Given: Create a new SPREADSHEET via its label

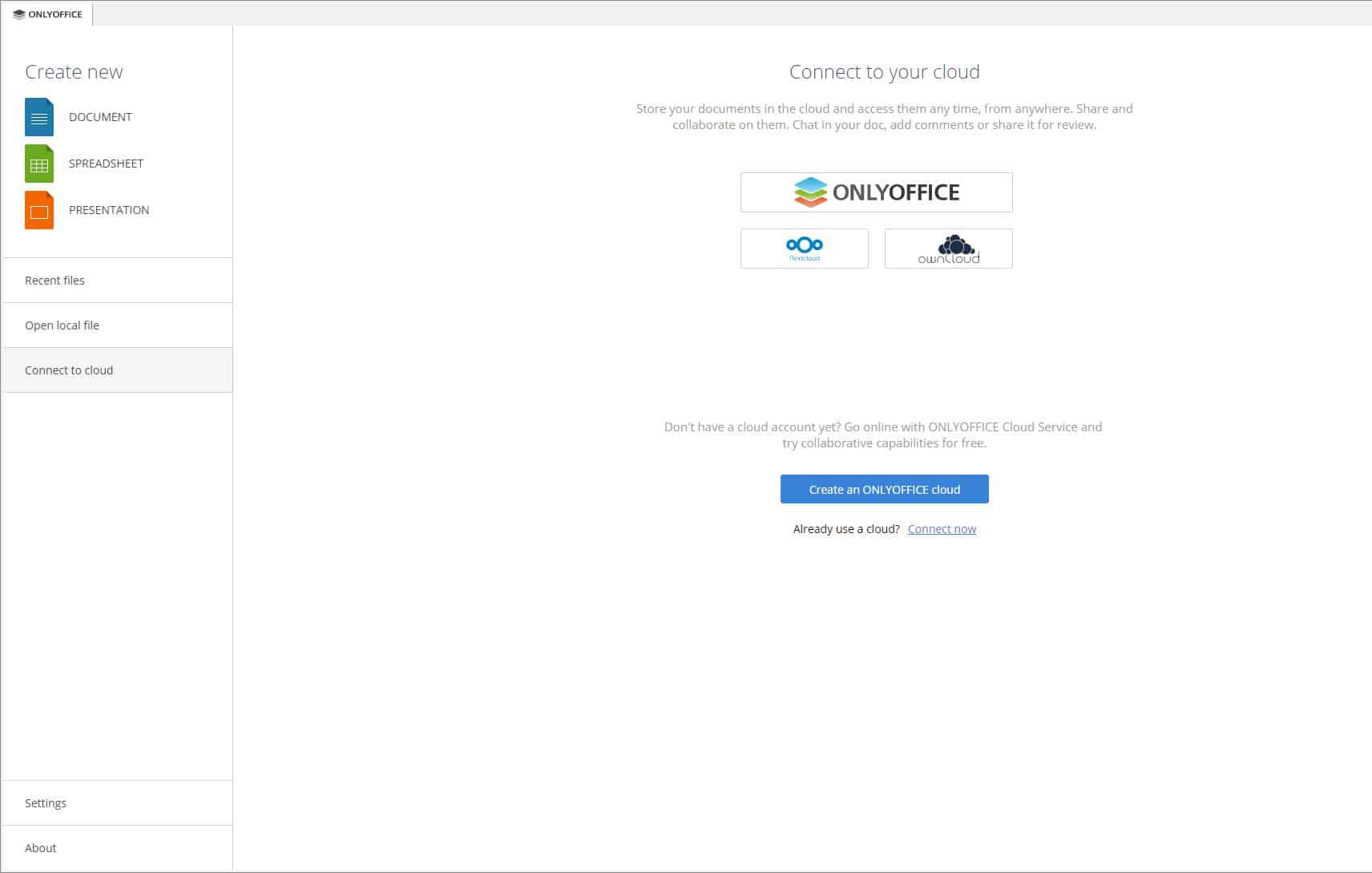Looking at the screenshot, I should [x=106, y=164].
